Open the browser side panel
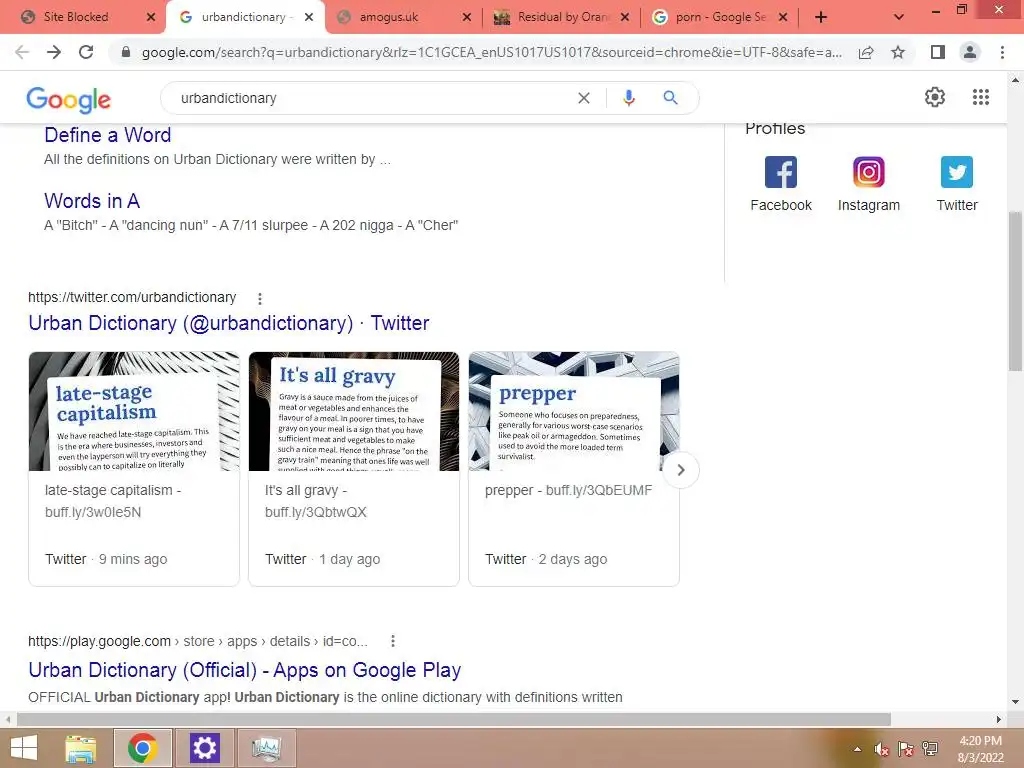Image resolution: width=1024 pixels, height=768 pixels. (x=938, y=52)
